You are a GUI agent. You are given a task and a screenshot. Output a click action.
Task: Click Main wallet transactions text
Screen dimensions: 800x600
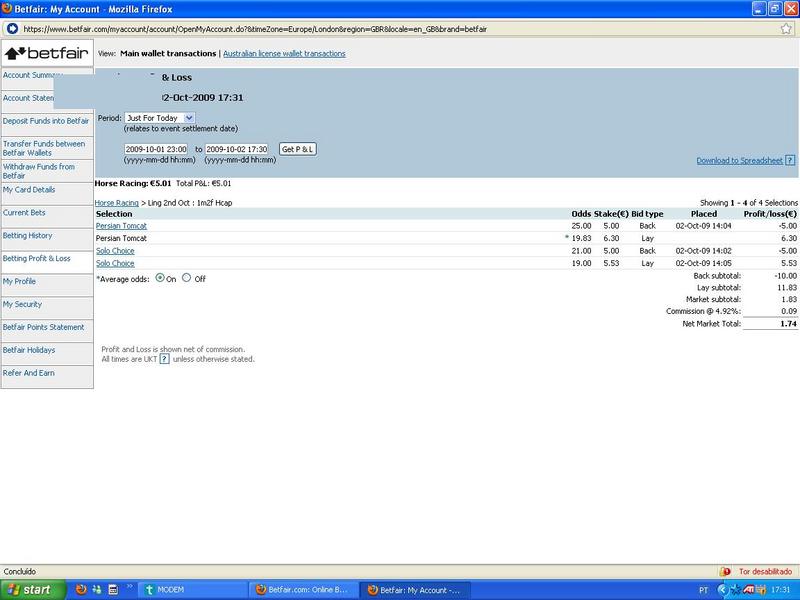click(x=168, y=54)
